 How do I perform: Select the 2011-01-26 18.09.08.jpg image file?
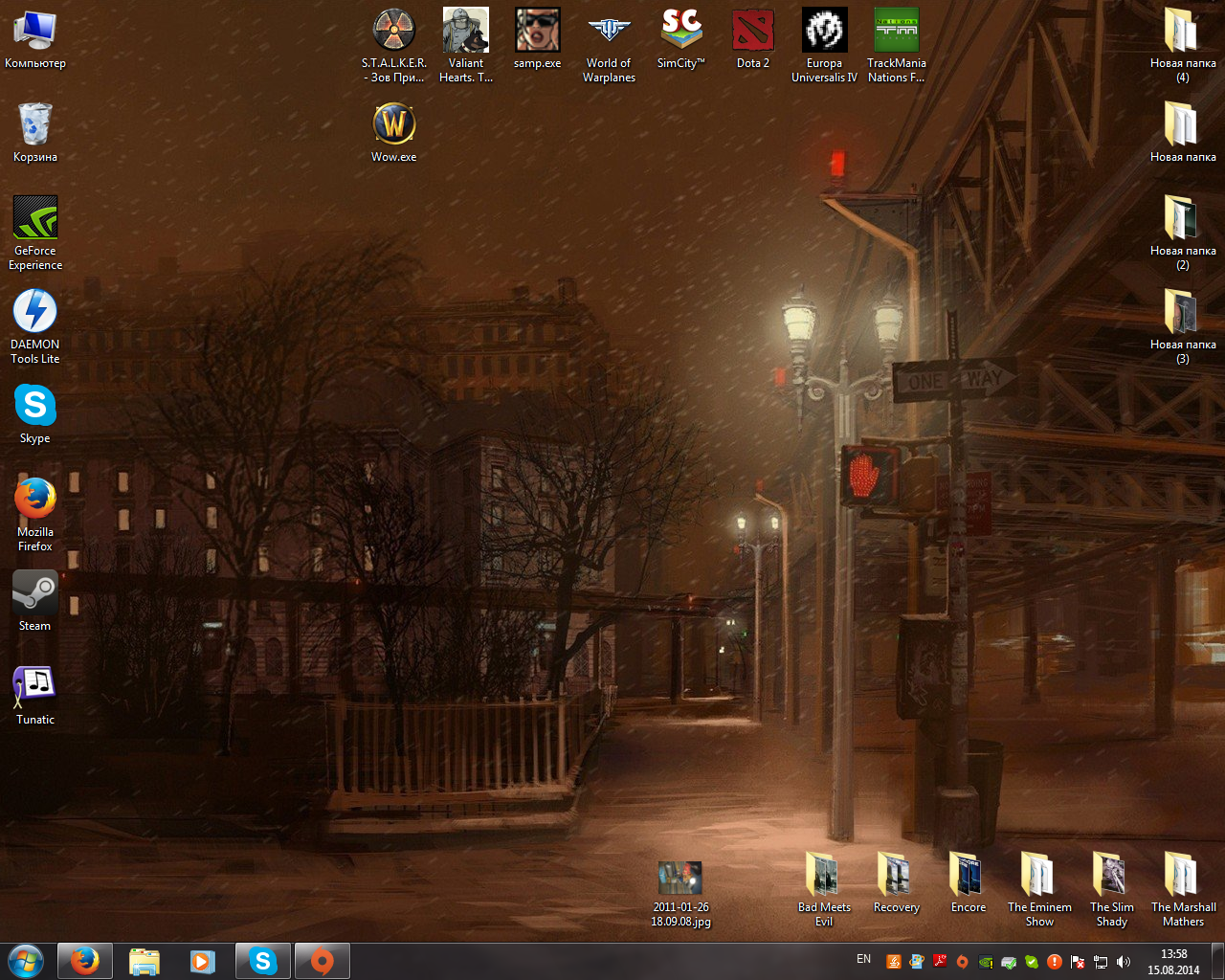681,894
